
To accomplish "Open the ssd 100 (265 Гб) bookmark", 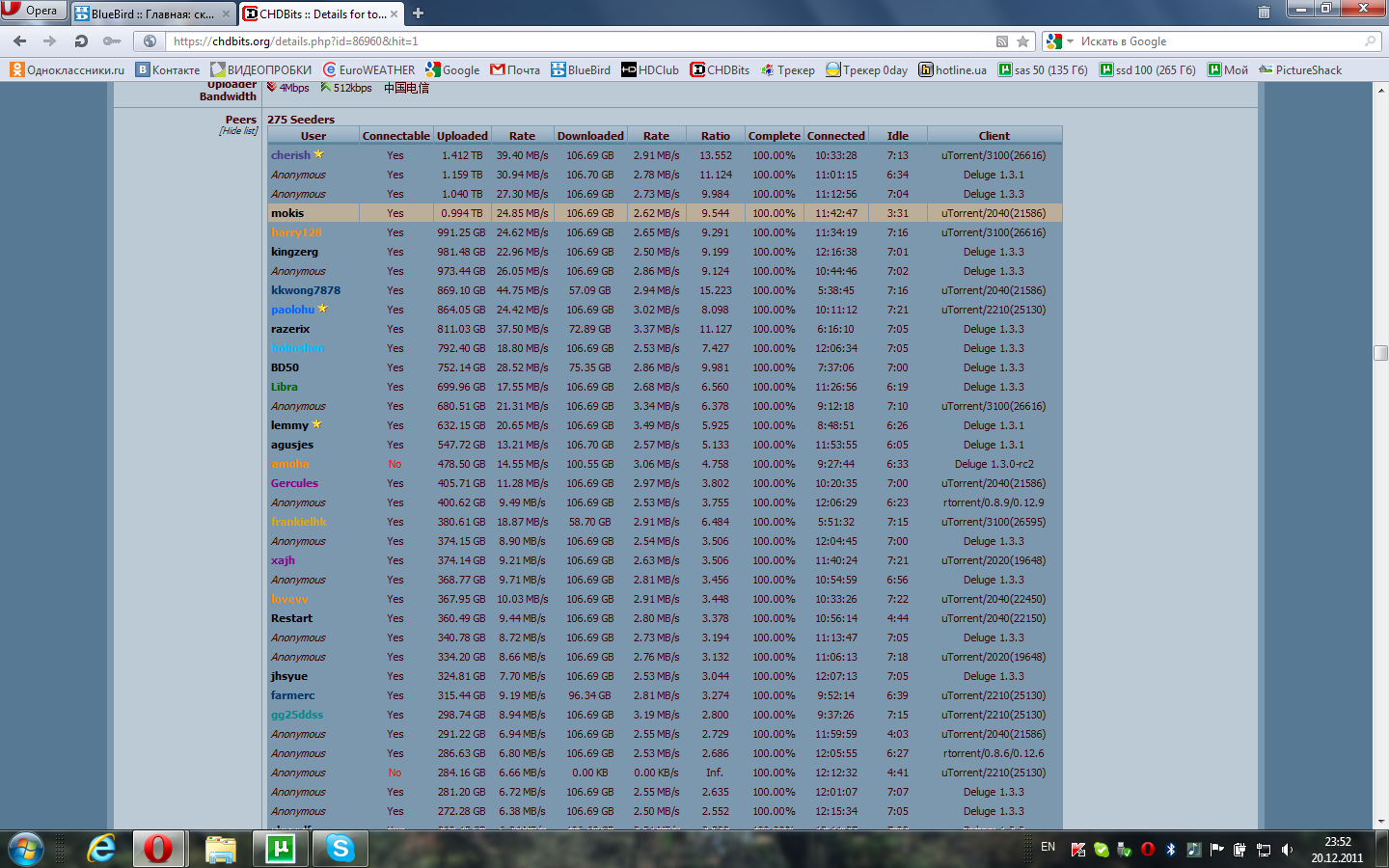I will [x=1148, y=69].
